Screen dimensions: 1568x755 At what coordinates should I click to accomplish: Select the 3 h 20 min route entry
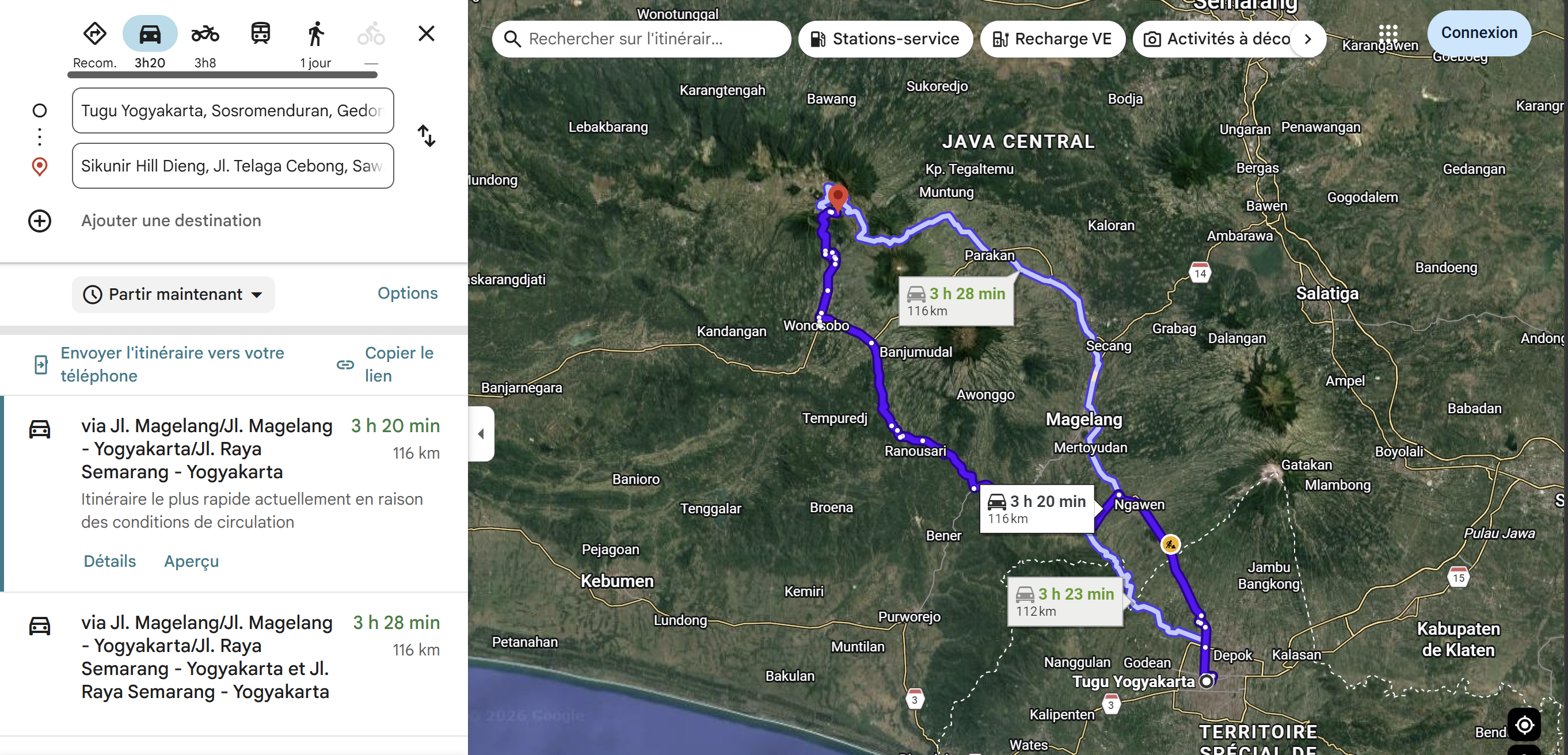(234, 493)
